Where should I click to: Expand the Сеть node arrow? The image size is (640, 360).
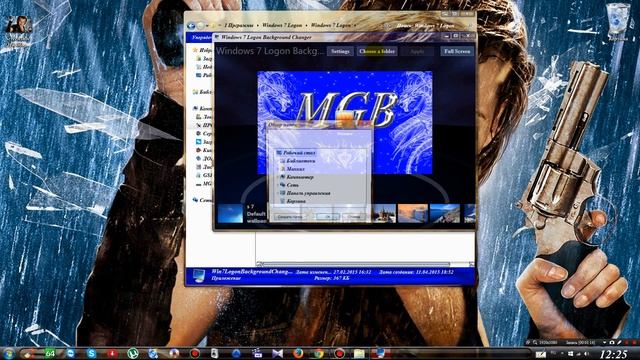coord(278,185)
